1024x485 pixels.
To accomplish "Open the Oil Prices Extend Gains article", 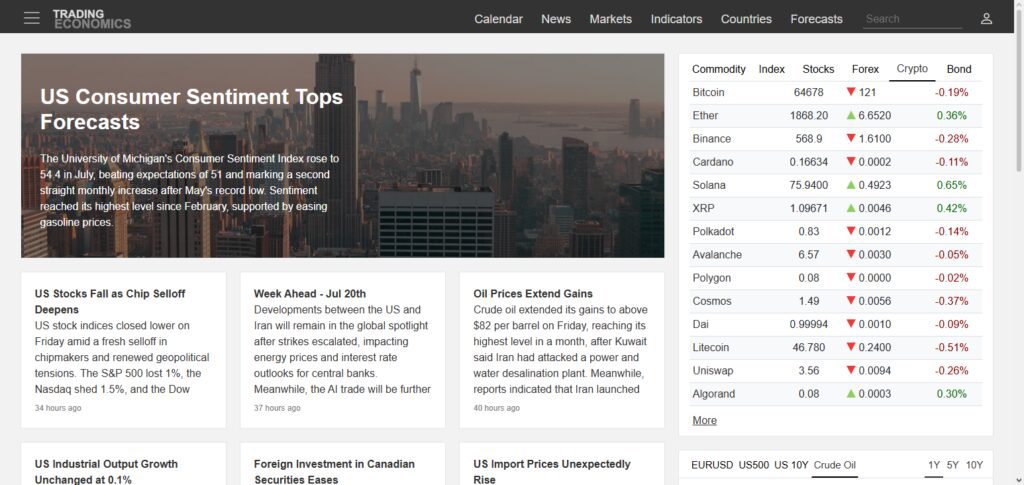I will pos(533,294).
